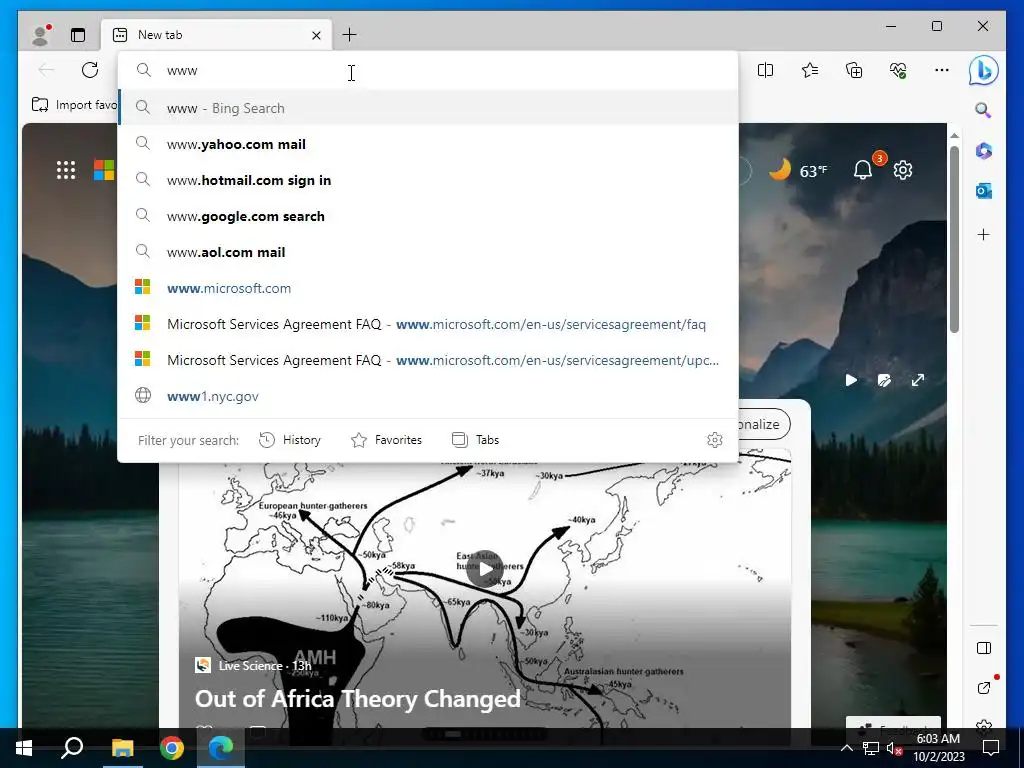Open www.microsoft.com suggestion
This screenshot has height=768, width=1024.
428,287
